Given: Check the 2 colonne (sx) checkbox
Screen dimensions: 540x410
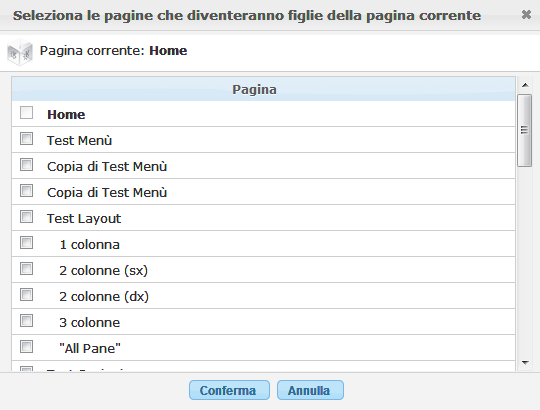Looking at the screenshot, I should tap(27, 269).
